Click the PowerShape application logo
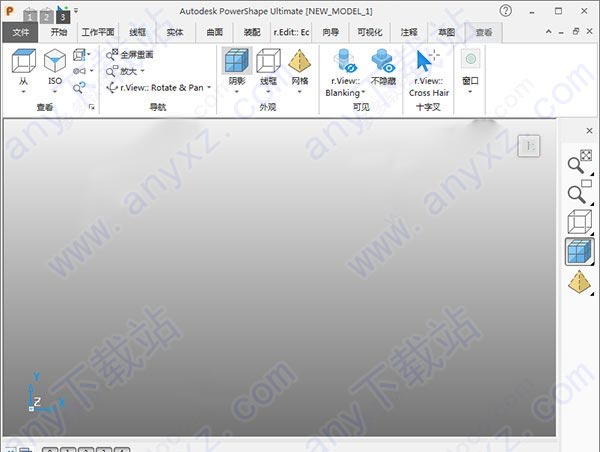 [10, 11]
